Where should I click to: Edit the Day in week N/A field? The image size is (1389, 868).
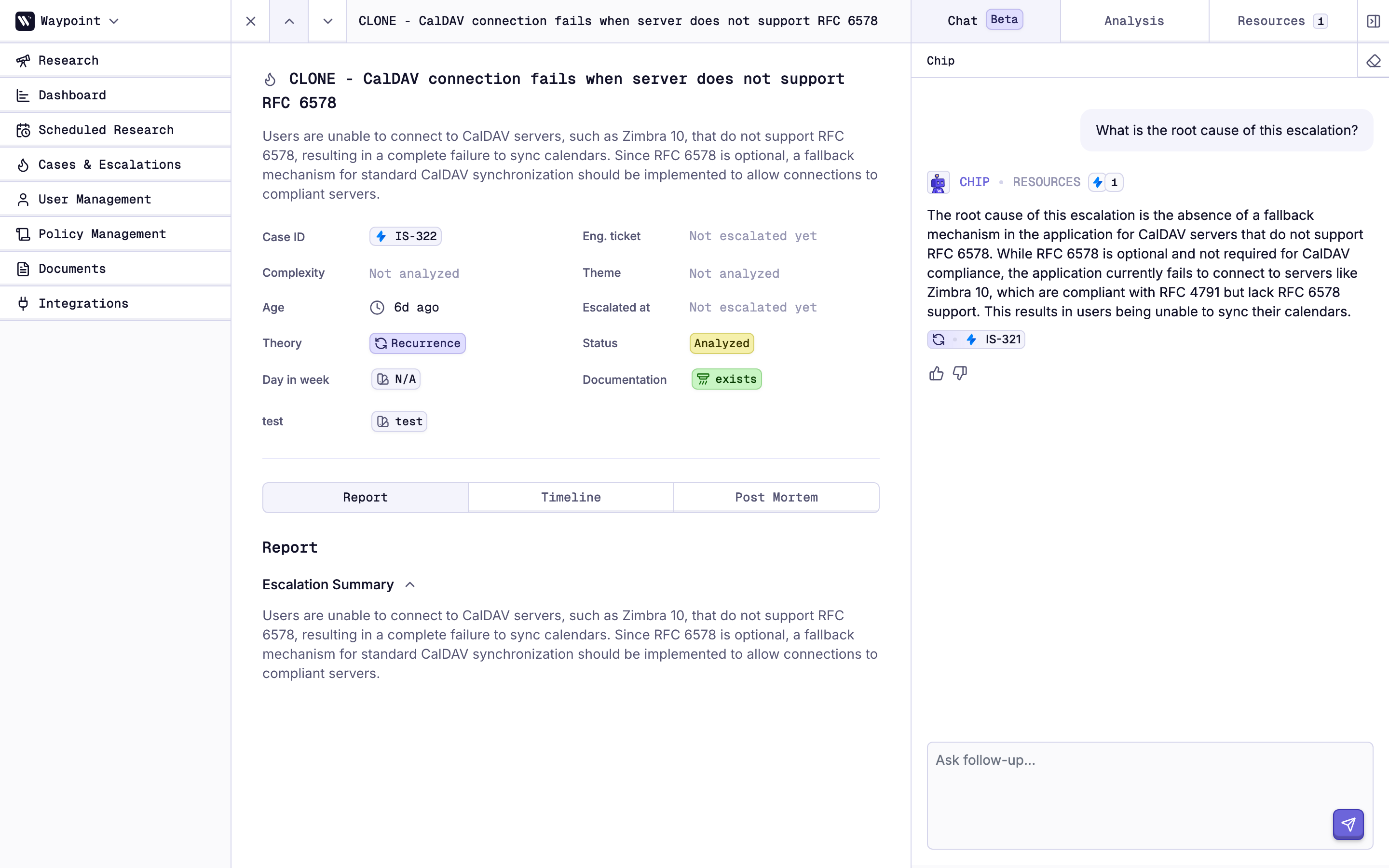396,379
